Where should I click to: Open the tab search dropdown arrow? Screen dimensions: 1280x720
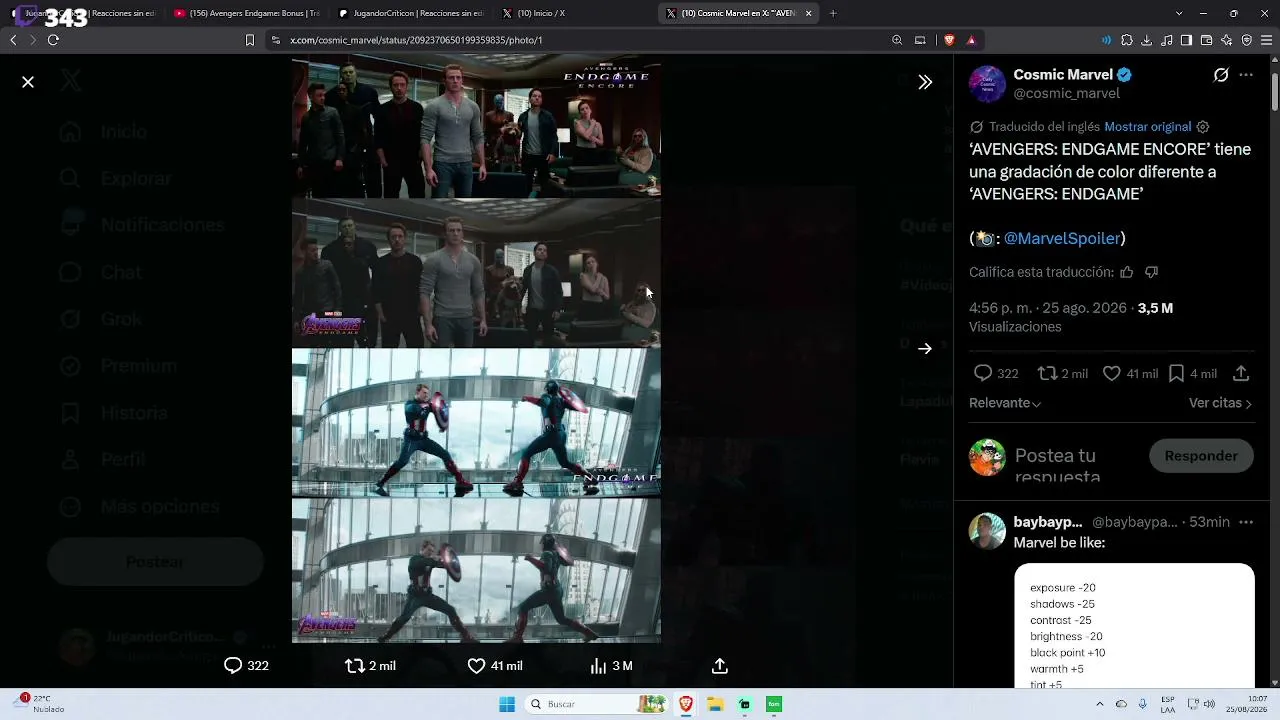(1179, 13)
